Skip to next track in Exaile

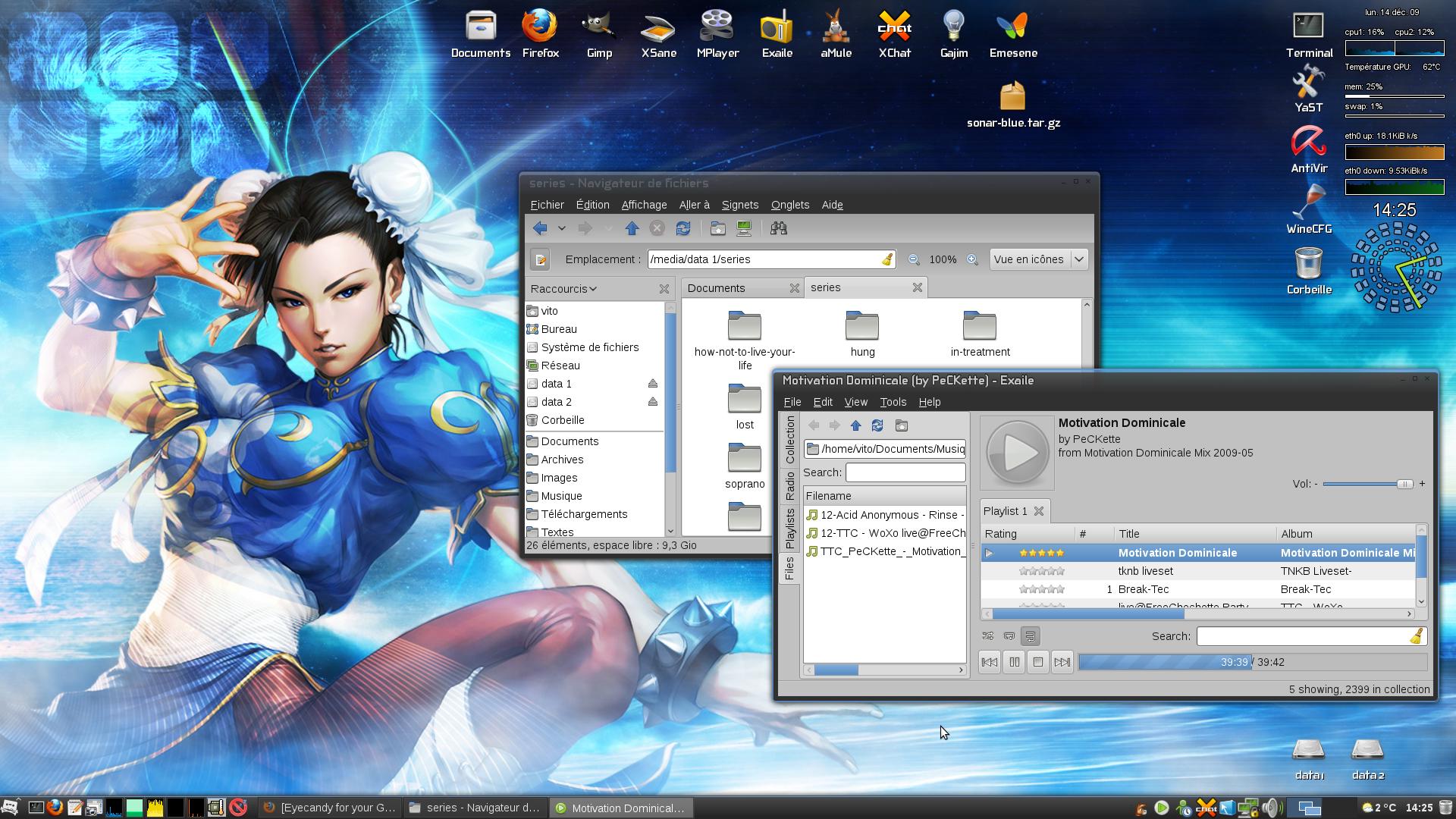tap(1062, 662)
